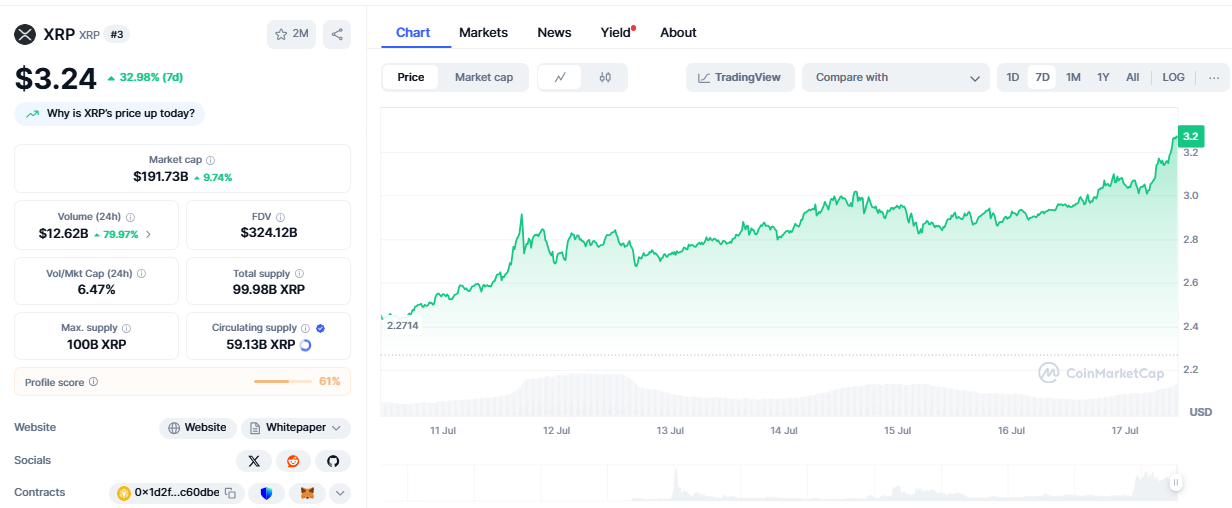This screenshot has width=1232, height=508.
Task: Click the 32.98% (7d) price change
Action: coord(144,77)
